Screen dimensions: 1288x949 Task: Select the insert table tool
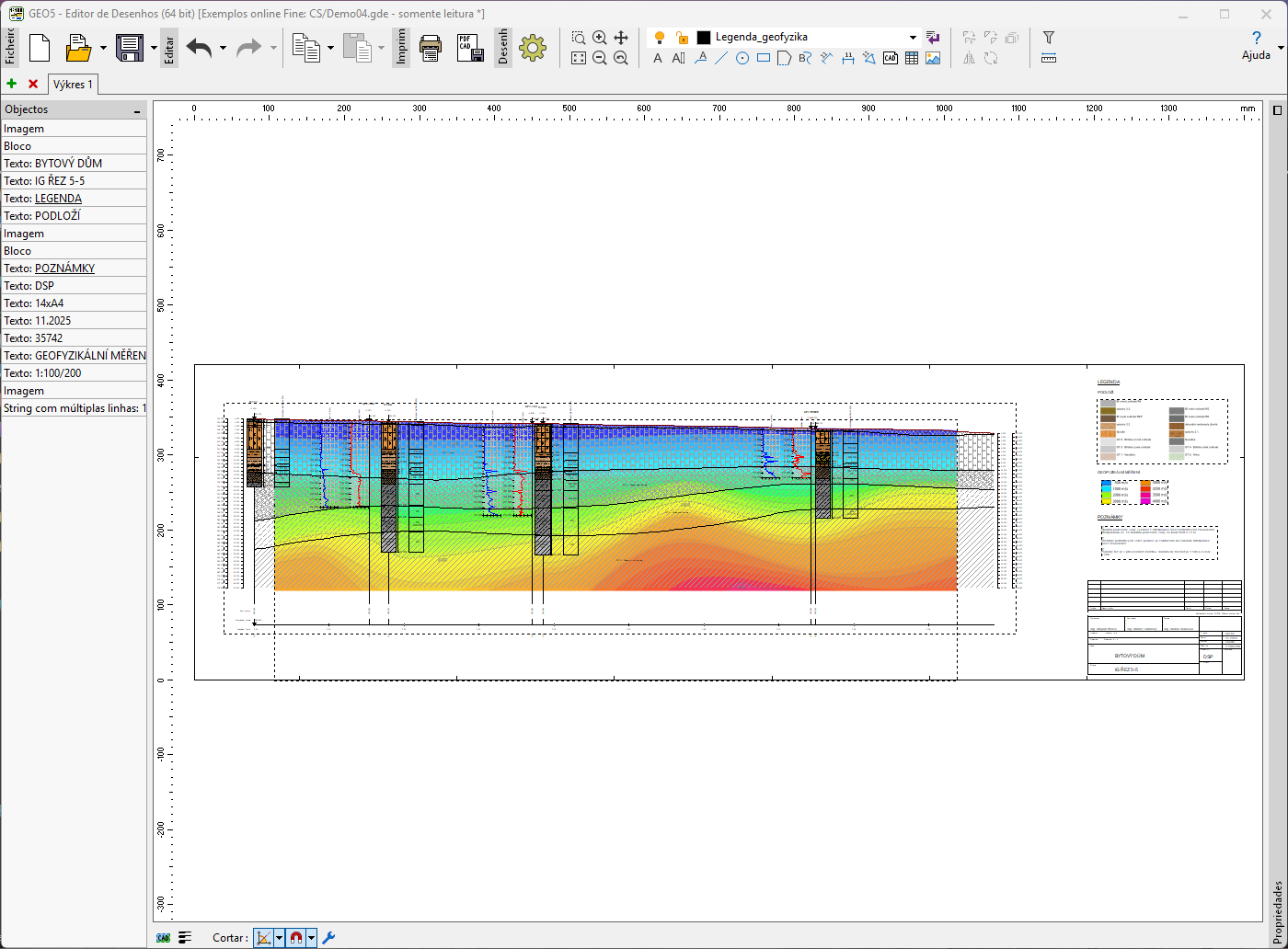pos(912,58)
